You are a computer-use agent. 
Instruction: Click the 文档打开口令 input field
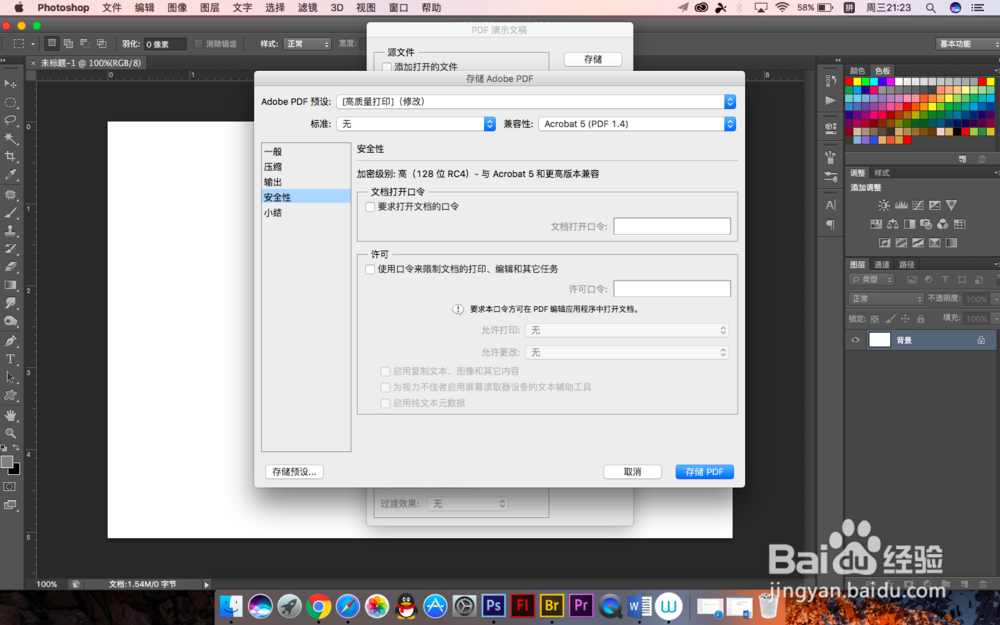672,225
